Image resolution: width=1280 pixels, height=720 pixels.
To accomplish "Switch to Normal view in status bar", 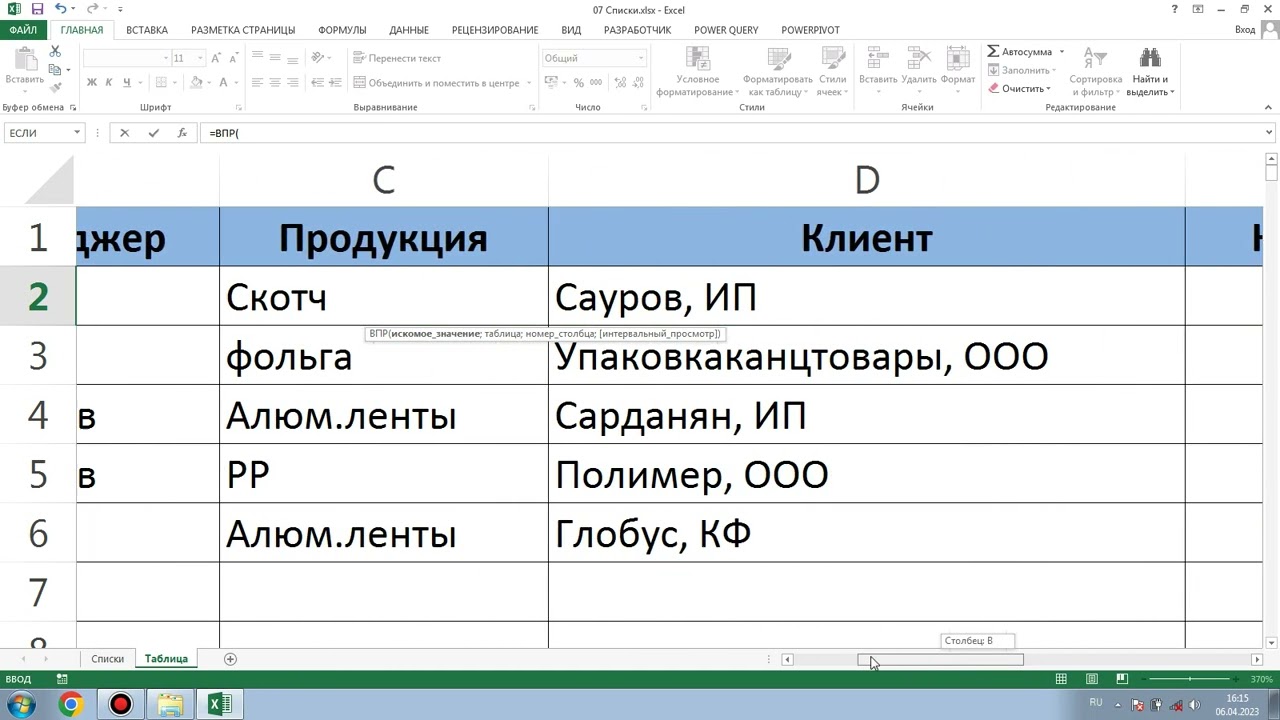I will 1061,679.
